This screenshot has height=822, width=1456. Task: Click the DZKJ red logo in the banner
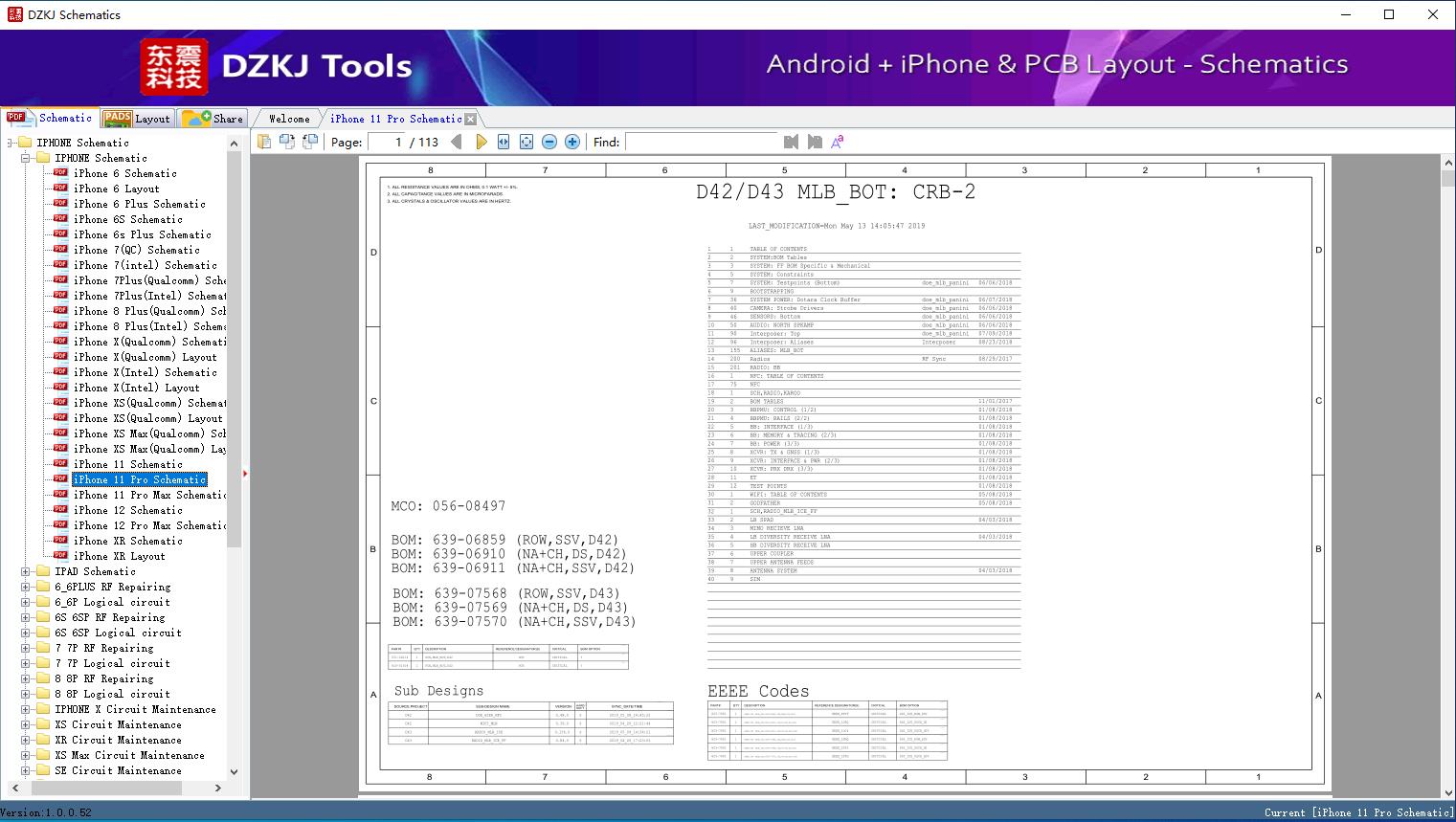tap(174, 67)
